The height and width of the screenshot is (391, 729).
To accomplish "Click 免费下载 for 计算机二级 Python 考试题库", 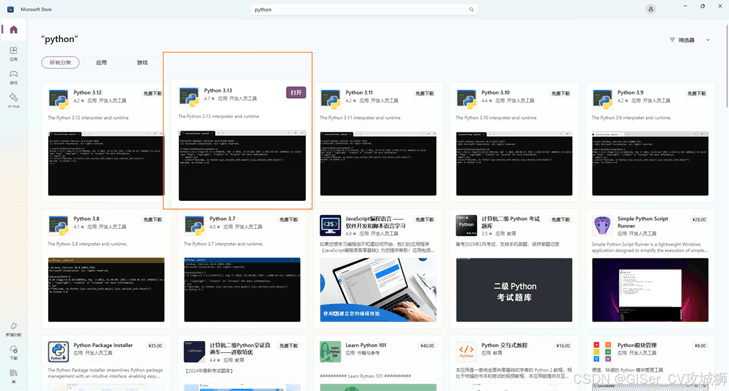I will pos(561,219).
